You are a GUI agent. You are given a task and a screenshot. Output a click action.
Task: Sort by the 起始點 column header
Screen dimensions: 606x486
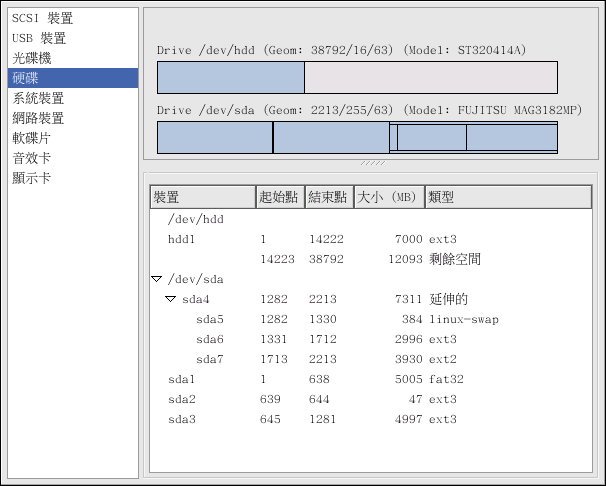[280, 197]
